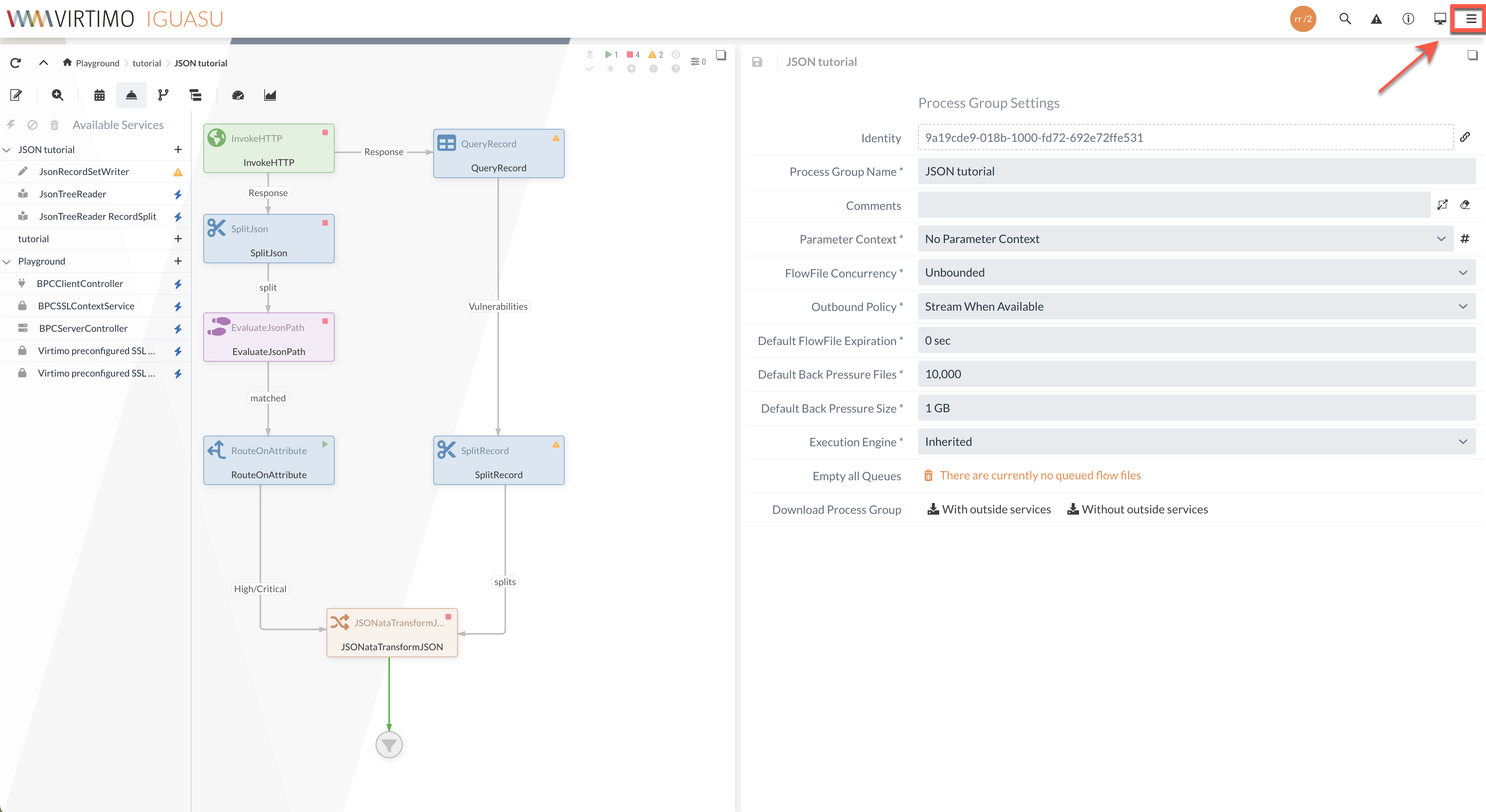The image size is (1486, 812).
Task: Open the zoom magnifier tool
Action: click(57, 95)
